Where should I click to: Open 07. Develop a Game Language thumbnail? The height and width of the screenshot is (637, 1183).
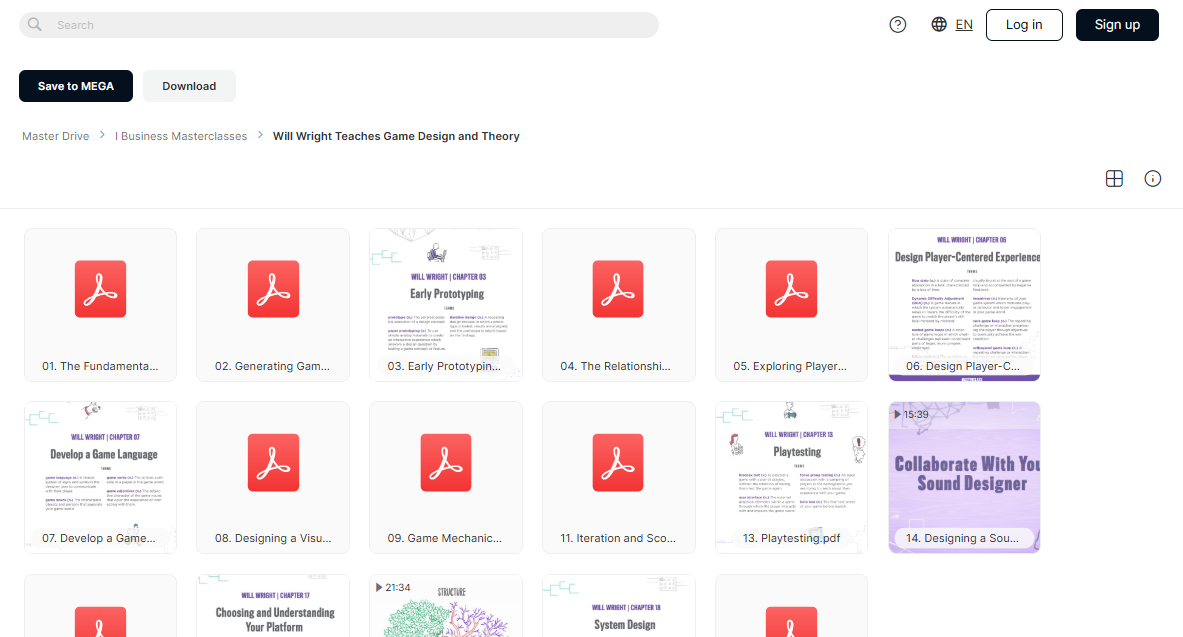pos(100,477)
